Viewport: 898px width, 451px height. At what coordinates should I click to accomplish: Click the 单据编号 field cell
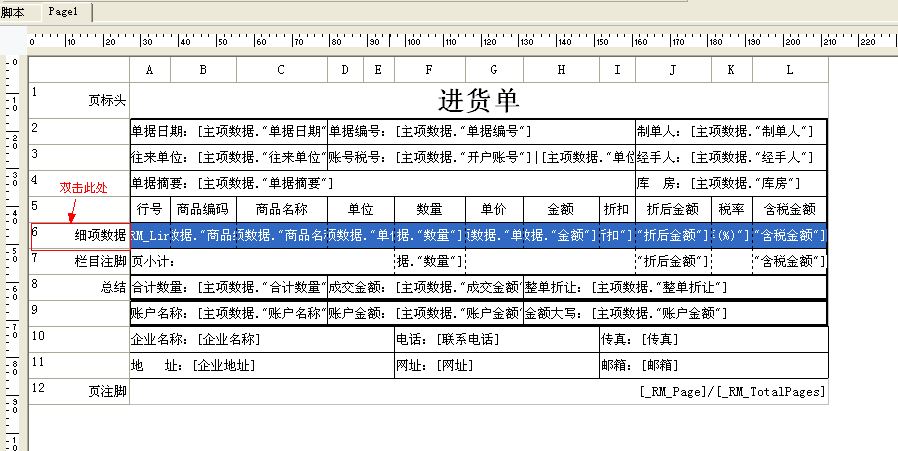(x=481, y=132)
